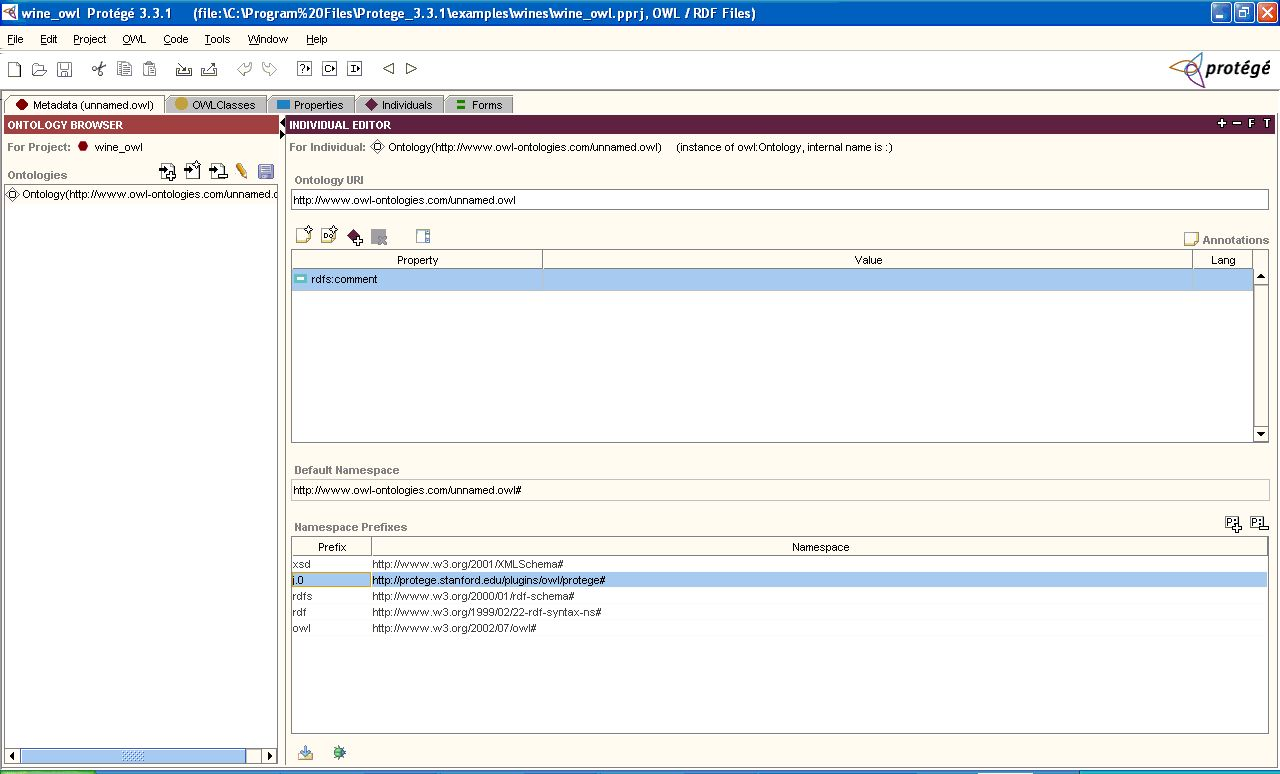Click annotations table scroll up arrow
This screenshot has height=774, width=1280.
click(1260, 277)
